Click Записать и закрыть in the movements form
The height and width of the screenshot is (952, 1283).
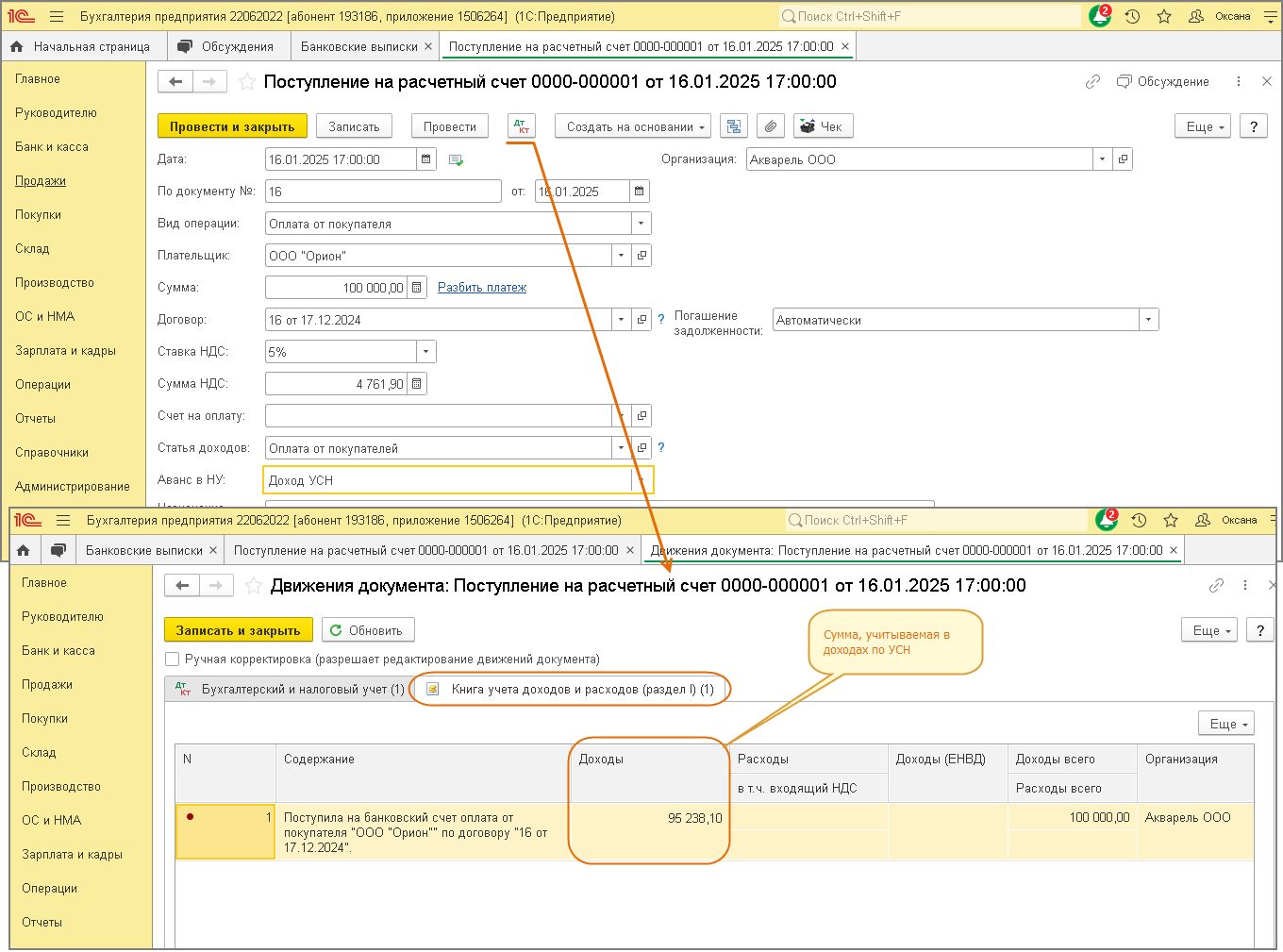[x=238, y=630]
